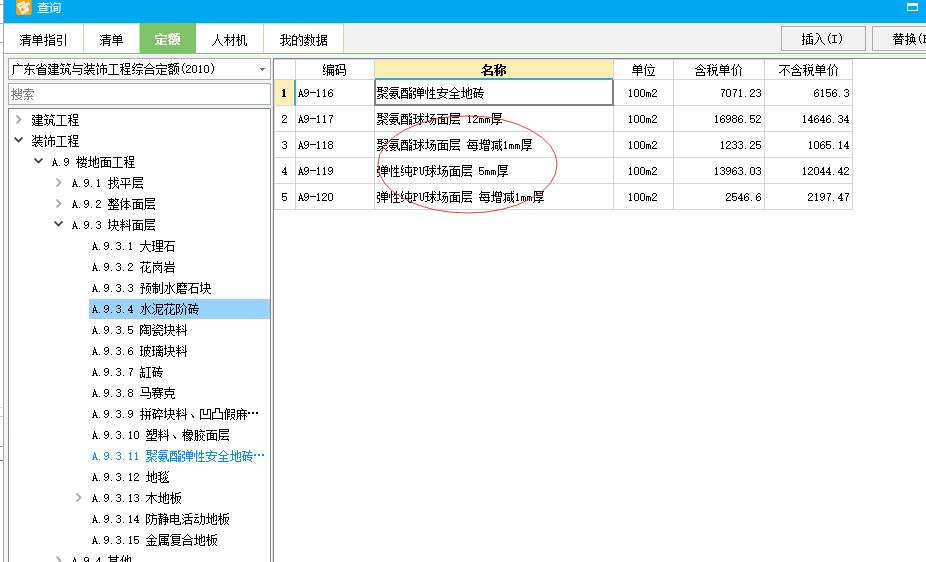
Task: Select A.9.3.9 拼碎块料 tree item
Action: pyautogui.click(x=175, y=414)
